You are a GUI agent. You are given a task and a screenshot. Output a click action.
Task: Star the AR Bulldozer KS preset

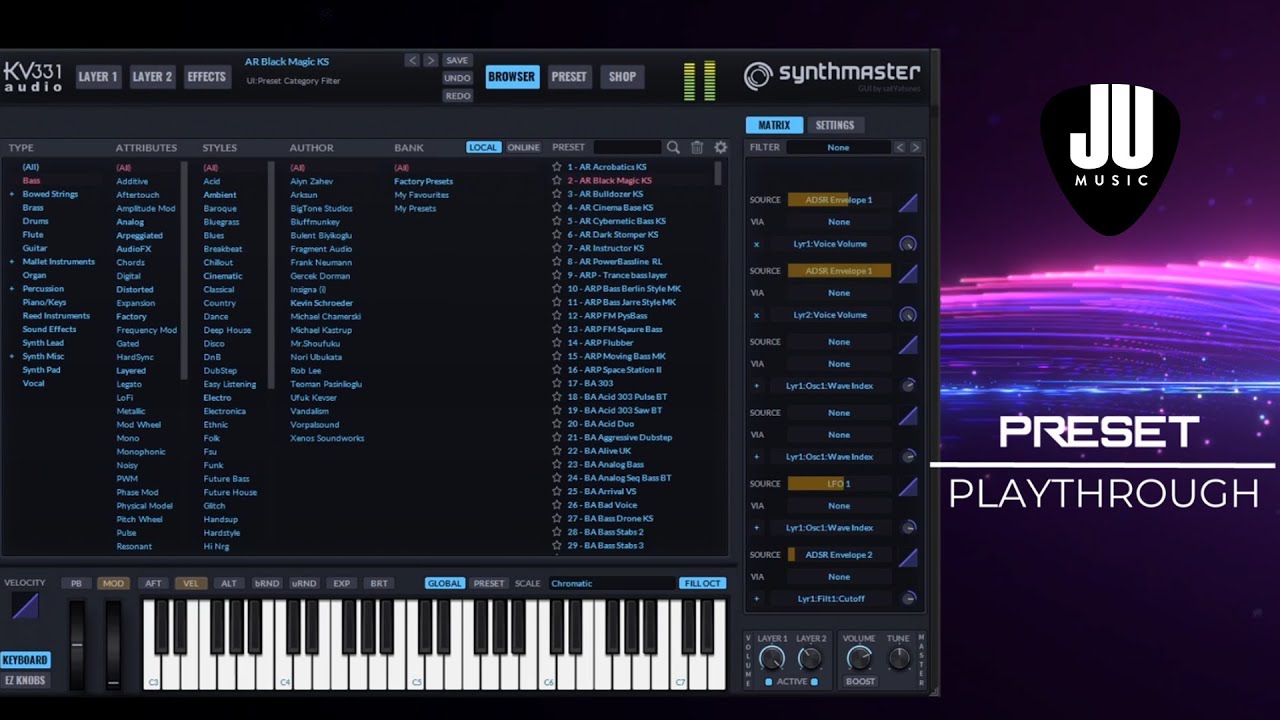(558, 194)
